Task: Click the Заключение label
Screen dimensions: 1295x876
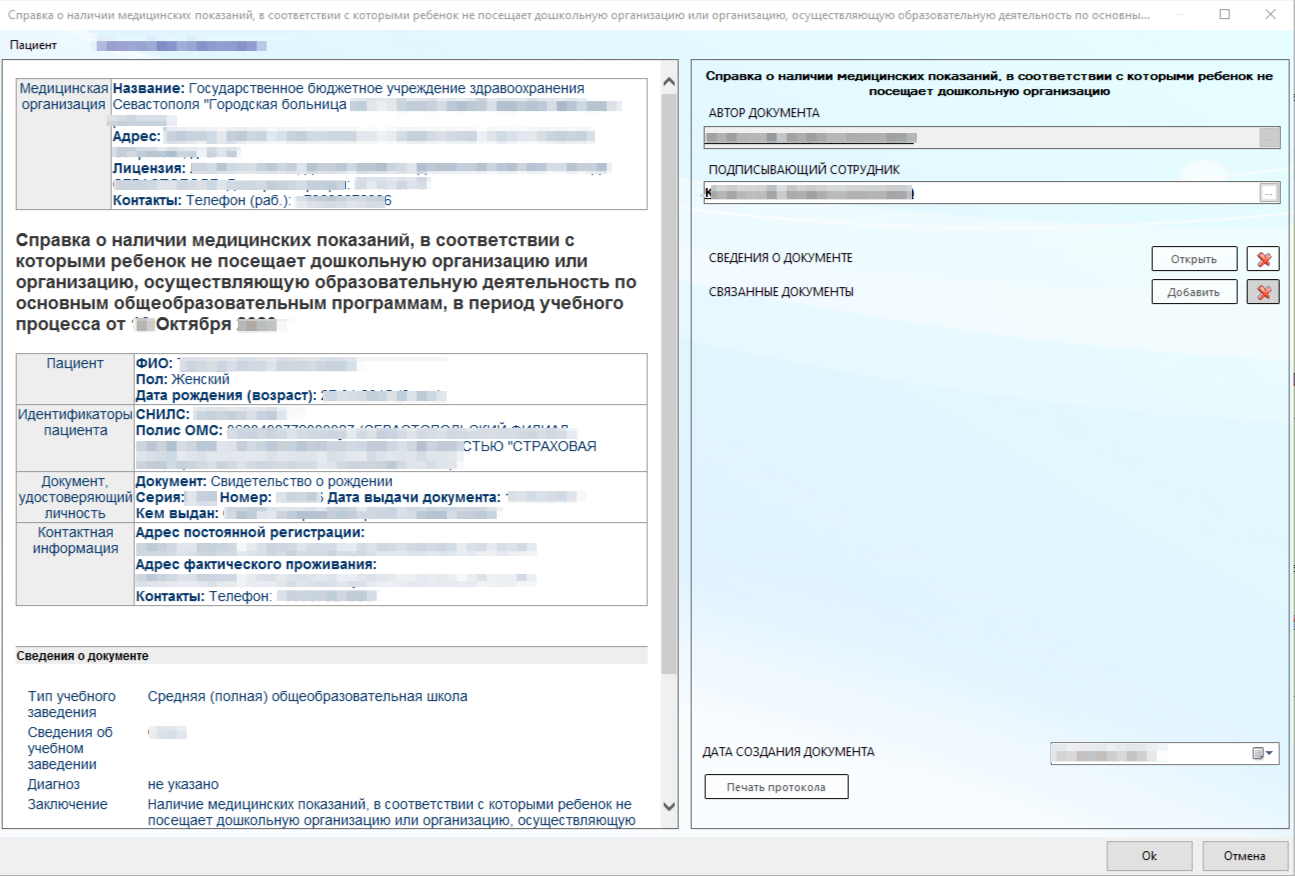Action: coord(68,804)
